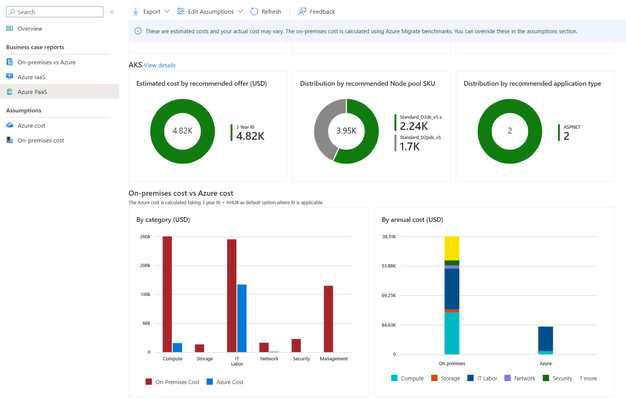Click the Azure cost cloud icon
626x400 pixels.
(10, 125)
